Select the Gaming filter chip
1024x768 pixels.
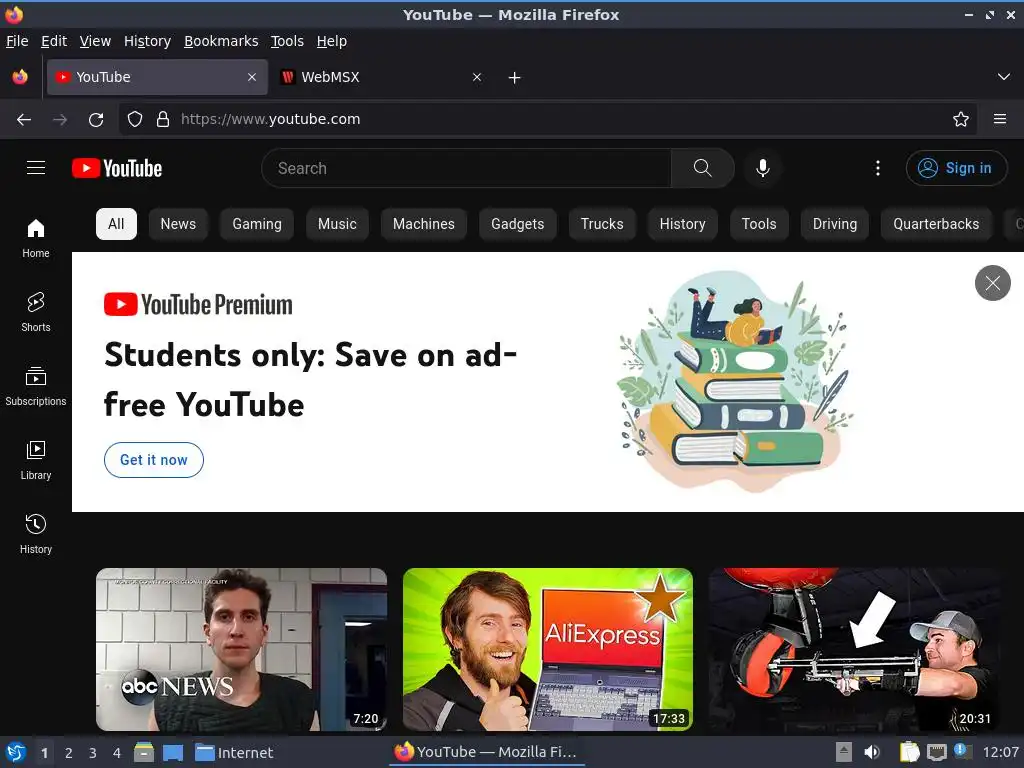coord(257,224)
